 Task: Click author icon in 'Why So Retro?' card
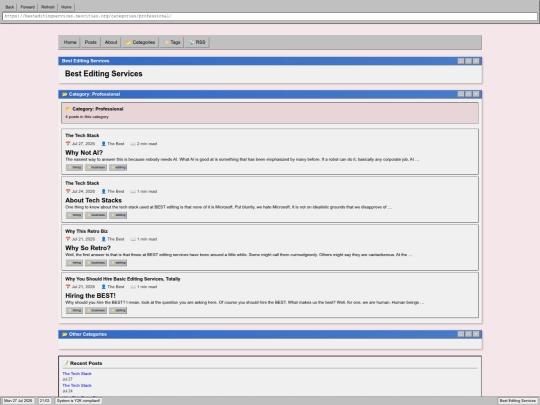pos(103,239)
